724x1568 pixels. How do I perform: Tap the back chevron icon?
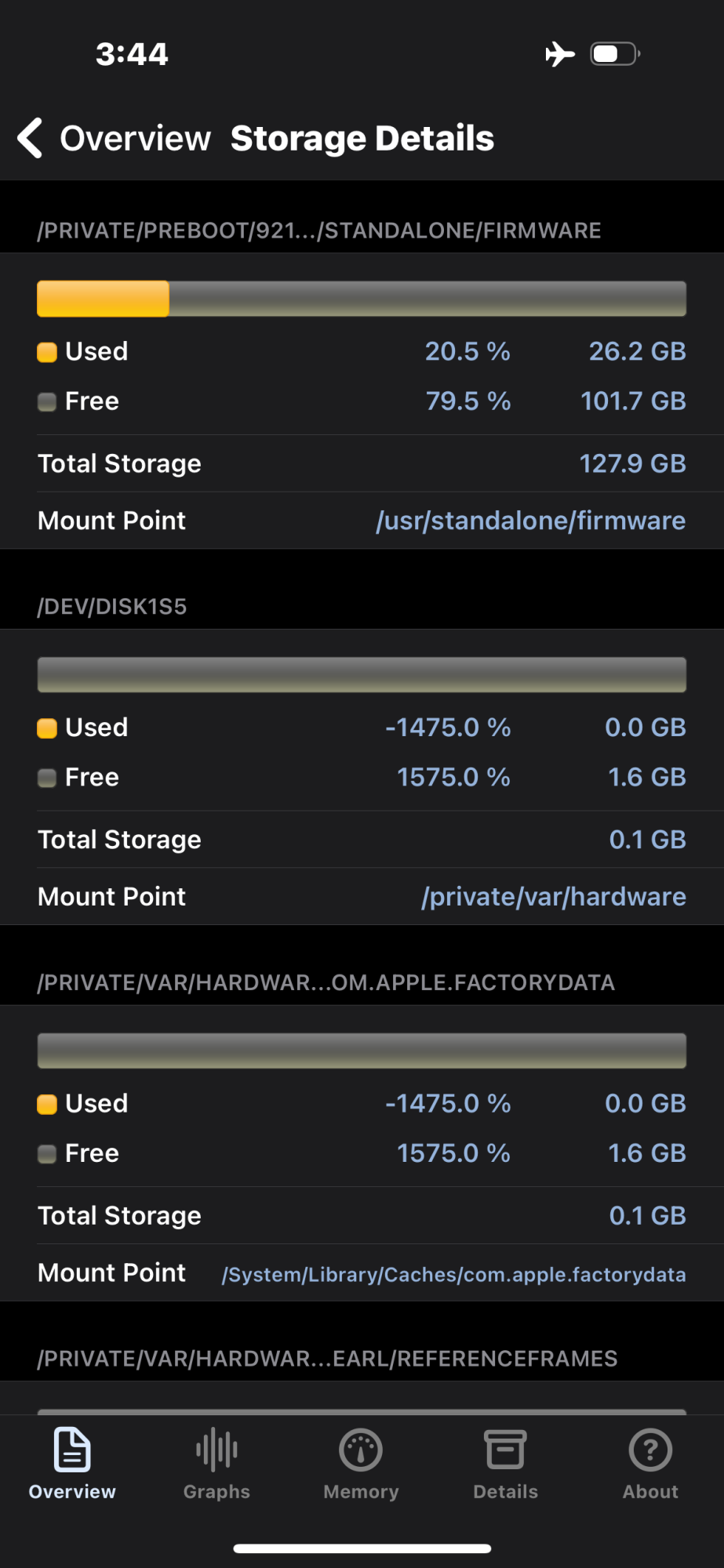tap(30, 138)
